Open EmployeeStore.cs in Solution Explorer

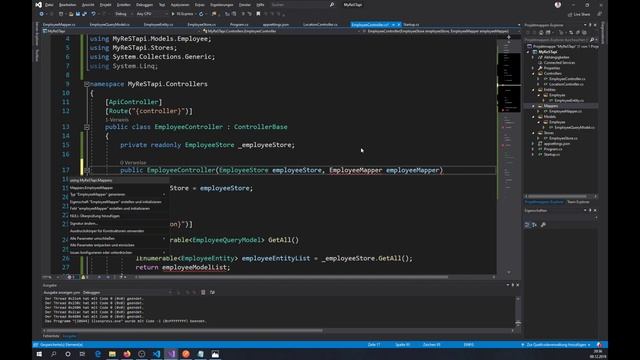click(x=563, y=138)
